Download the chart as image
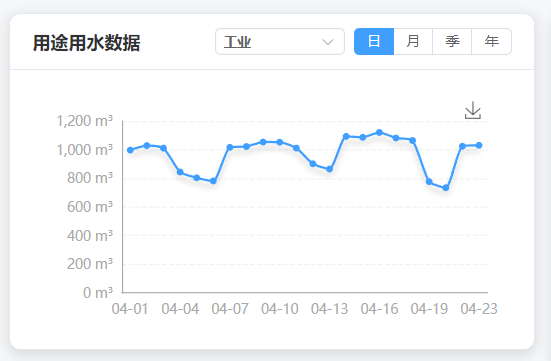Screen dimensions: 551x361 [473, 110]
